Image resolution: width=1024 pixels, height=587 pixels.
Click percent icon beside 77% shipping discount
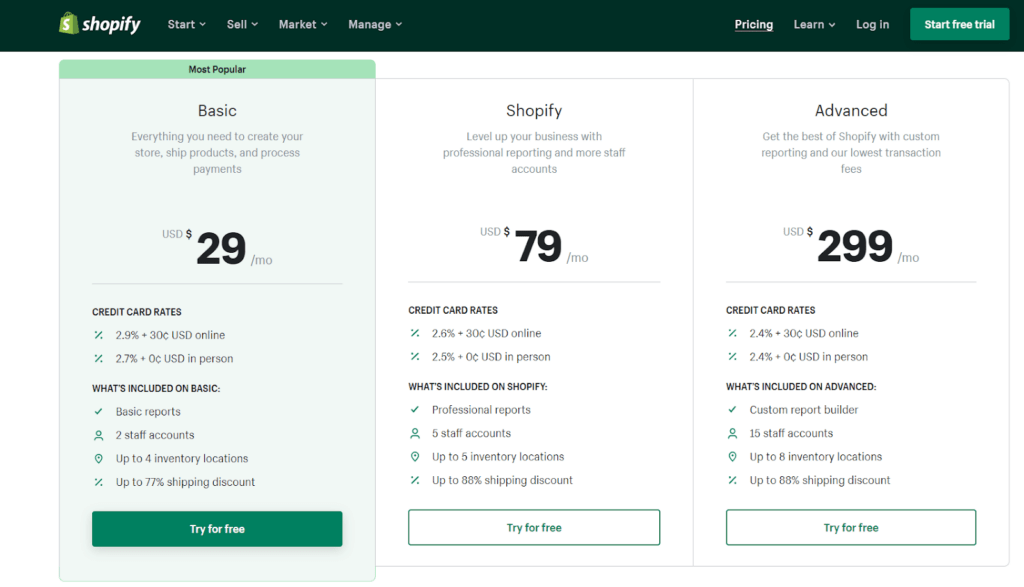point(99,482)
